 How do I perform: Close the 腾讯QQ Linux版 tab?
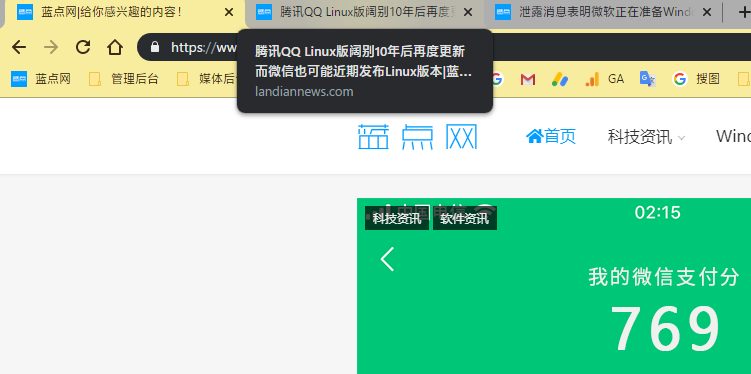[x=468, y=12]
